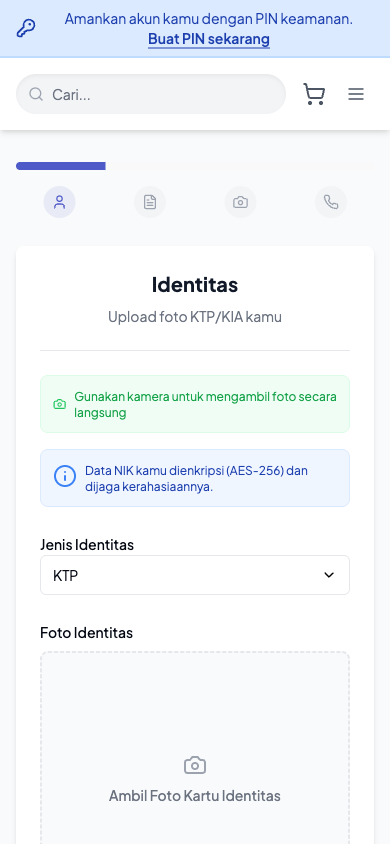The width and height of the screenshot is (390, 844).
Task: Open the Jenis Identitas KTP dropdown
Action: click(195, 575)
